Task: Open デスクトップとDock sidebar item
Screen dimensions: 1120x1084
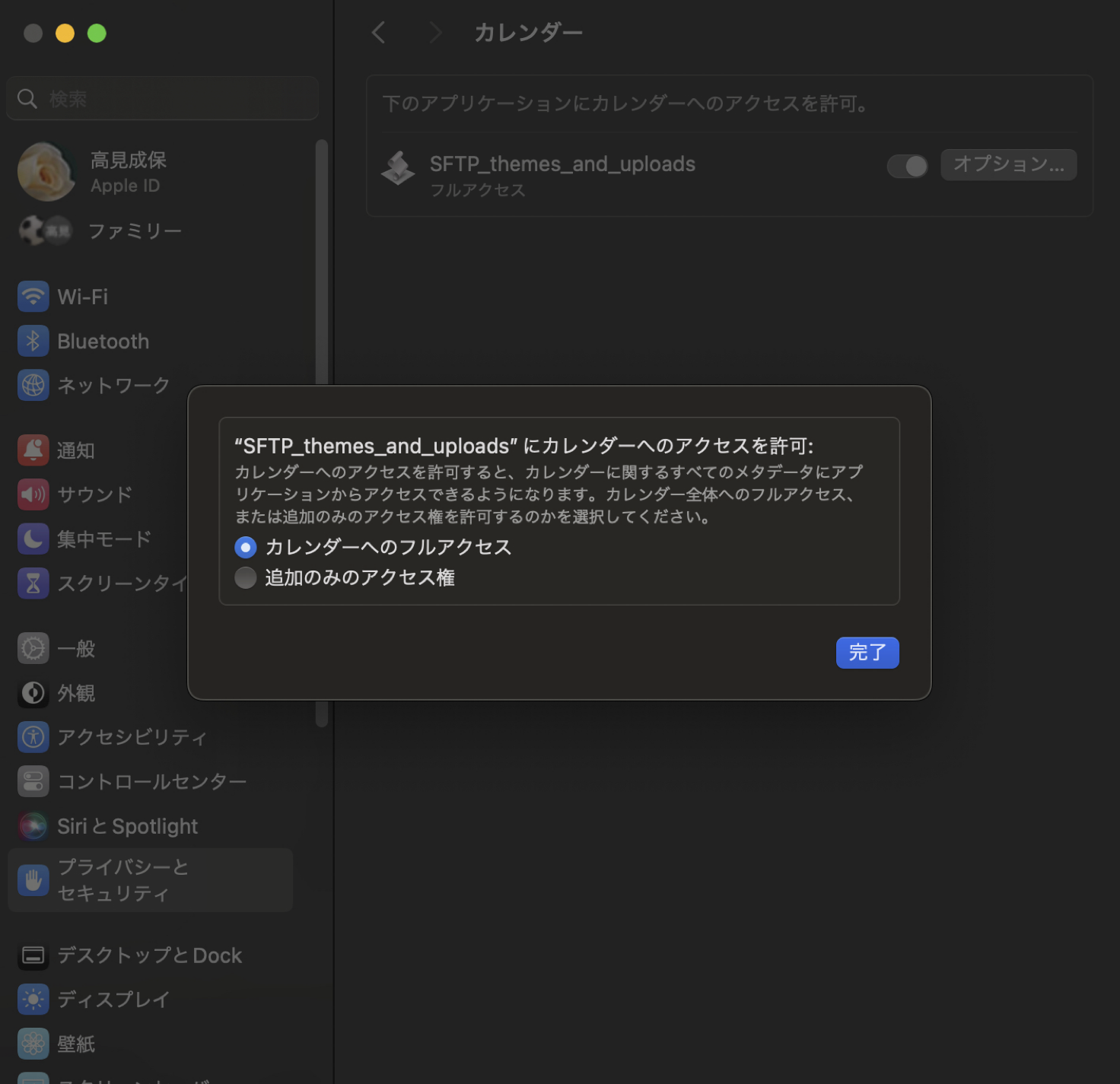Action: point(149,955)
